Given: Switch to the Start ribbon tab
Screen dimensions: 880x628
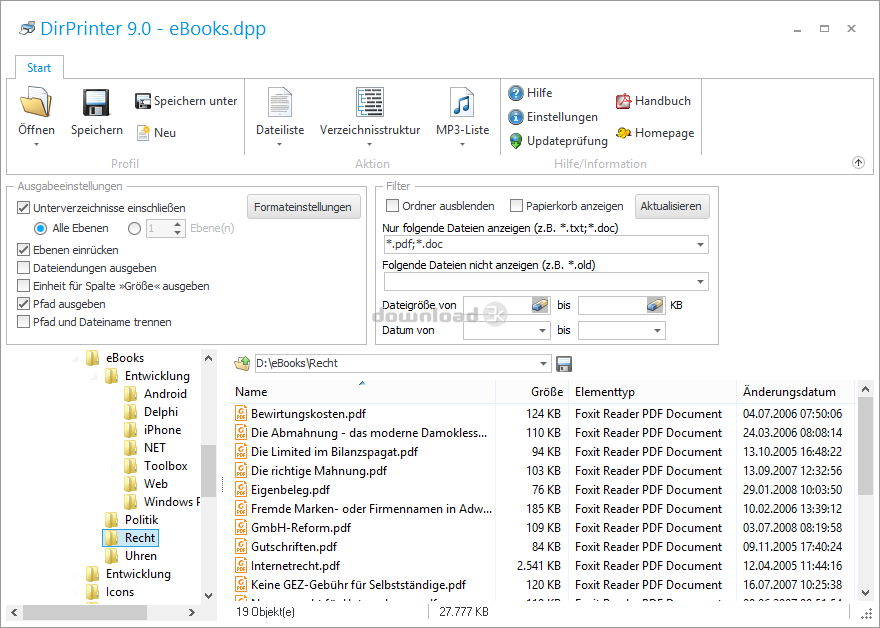Looking at the screenshot, I should coord(40,68).
